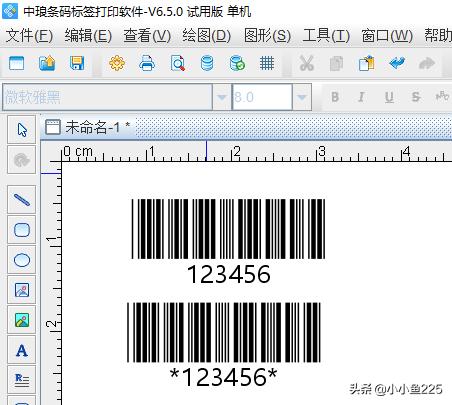The image size is (452, 405).
Task: Expand the font name dropdown
Action: [x=222, y=97]
